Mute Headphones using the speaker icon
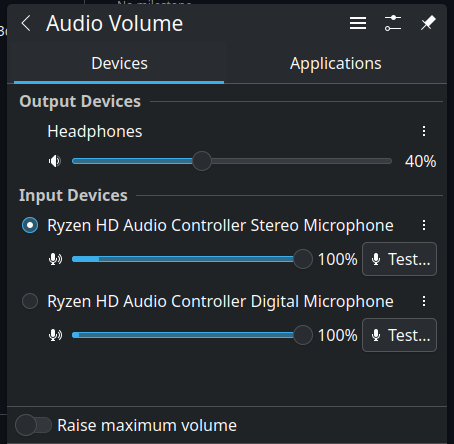 coord(55,161)
